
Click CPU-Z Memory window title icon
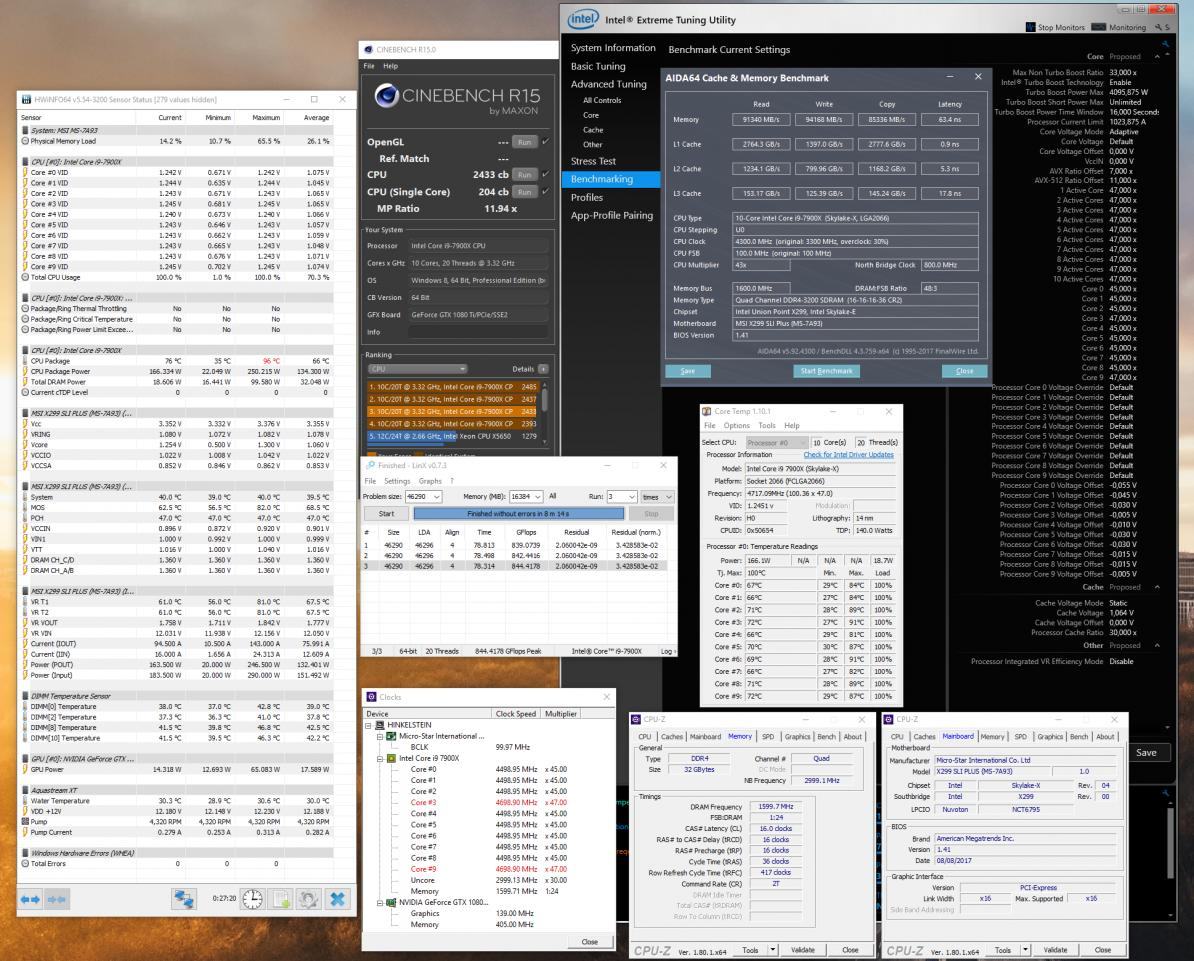(x=636, y=719)
